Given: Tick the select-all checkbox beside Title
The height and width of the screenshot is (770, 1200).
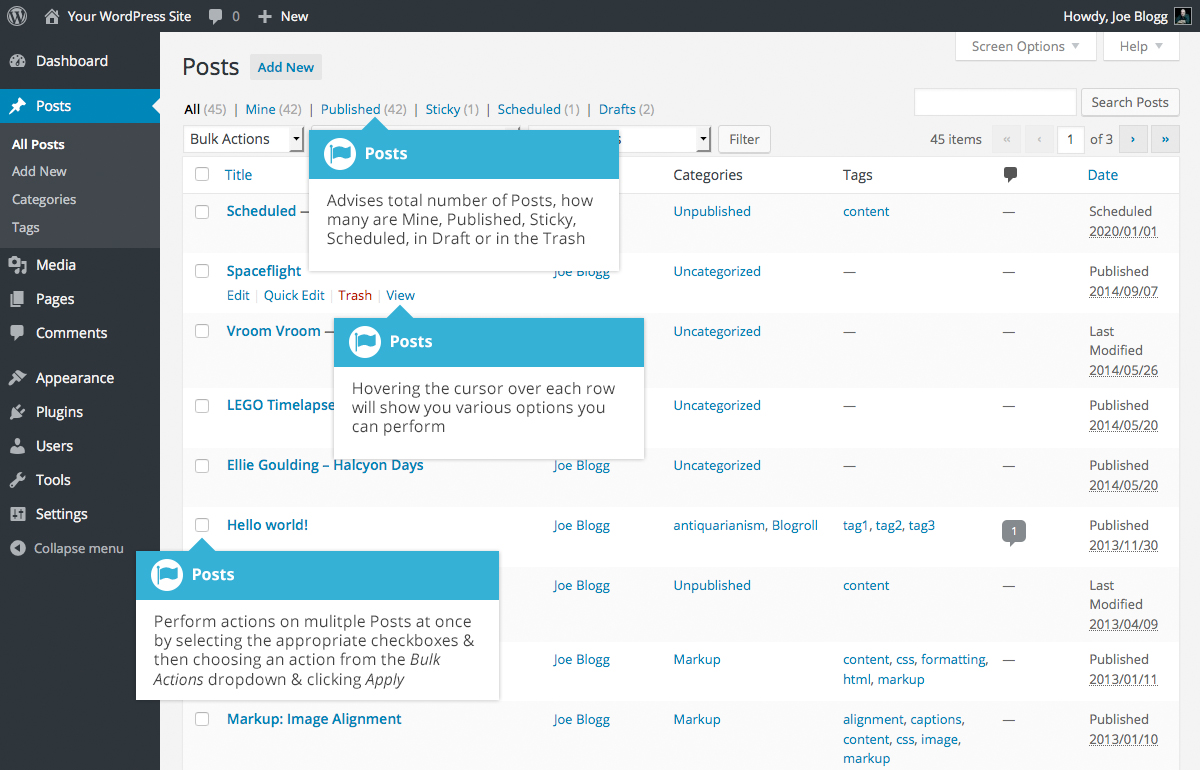Looking at the screenshot, I should tap(202, 174).
